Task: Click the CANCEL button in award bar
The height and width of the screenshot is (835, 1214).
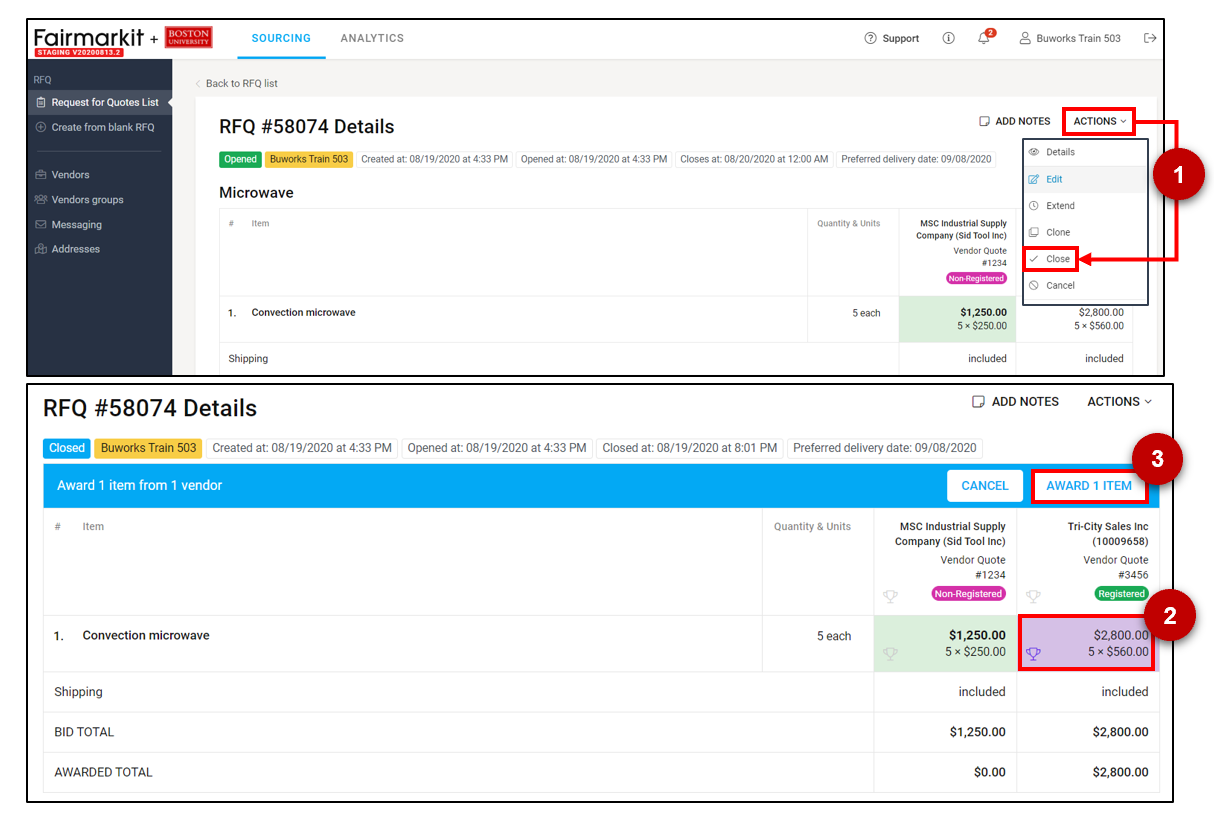Action: [984, 486]
